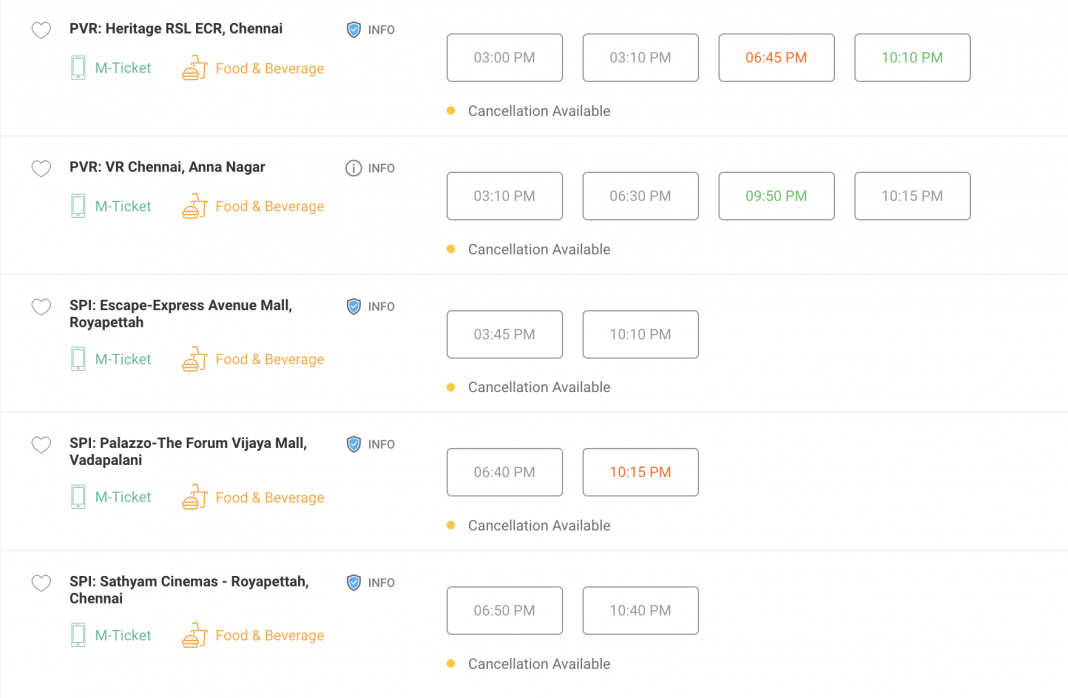Open info icon for PVR VR Chennai
This screenshot has height=698, width=1068.
pos(353,168)
